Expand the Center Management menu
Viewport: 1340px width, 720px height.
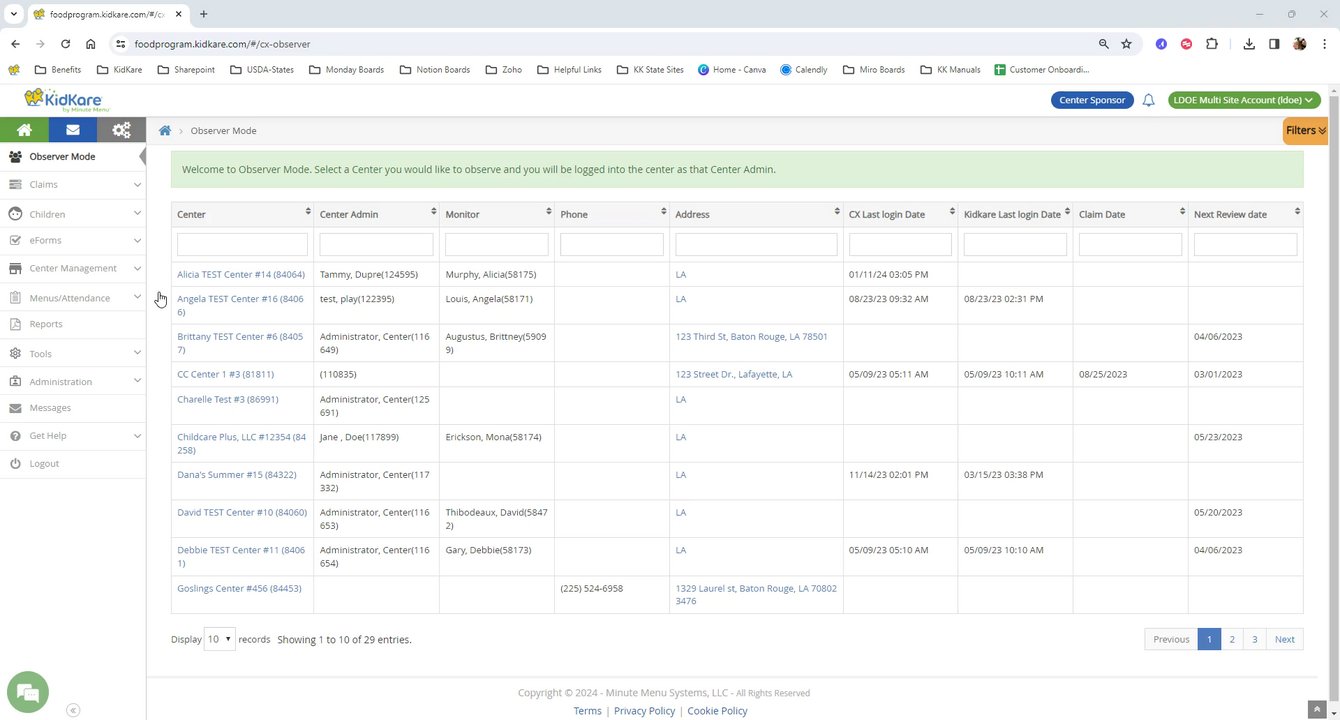(72, 268)
